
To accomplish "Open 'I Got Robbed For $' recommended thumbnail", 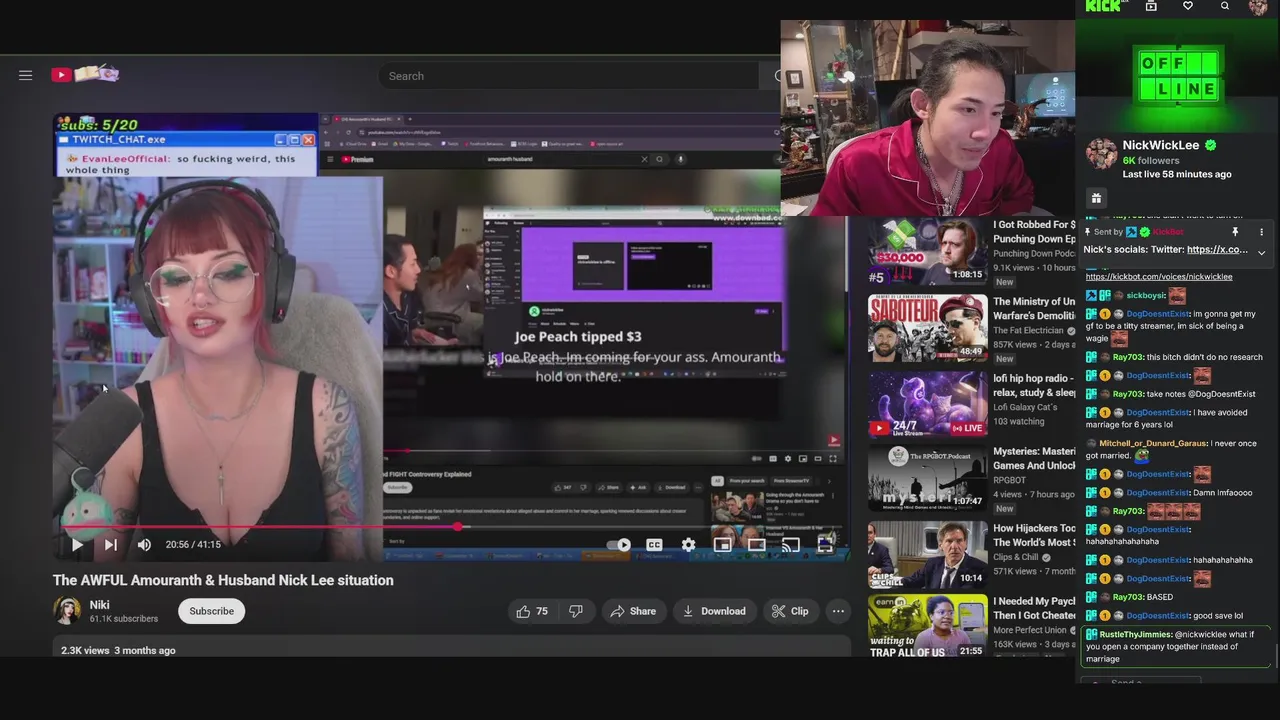I will coord(927,252).
